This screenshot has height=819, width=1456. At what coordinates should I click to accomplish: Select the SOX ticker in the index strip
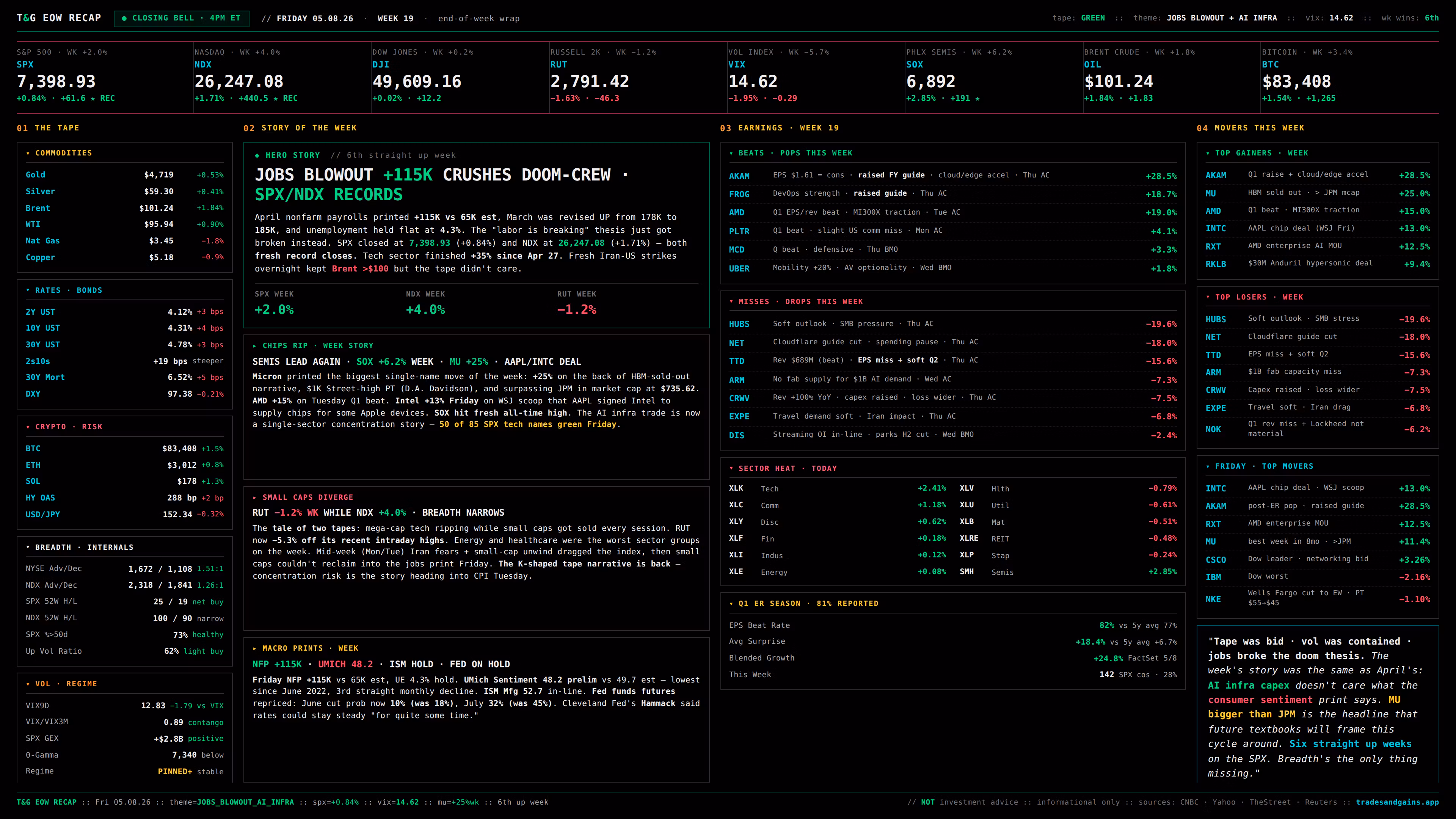pyautogui.click(x=915, y=64)
